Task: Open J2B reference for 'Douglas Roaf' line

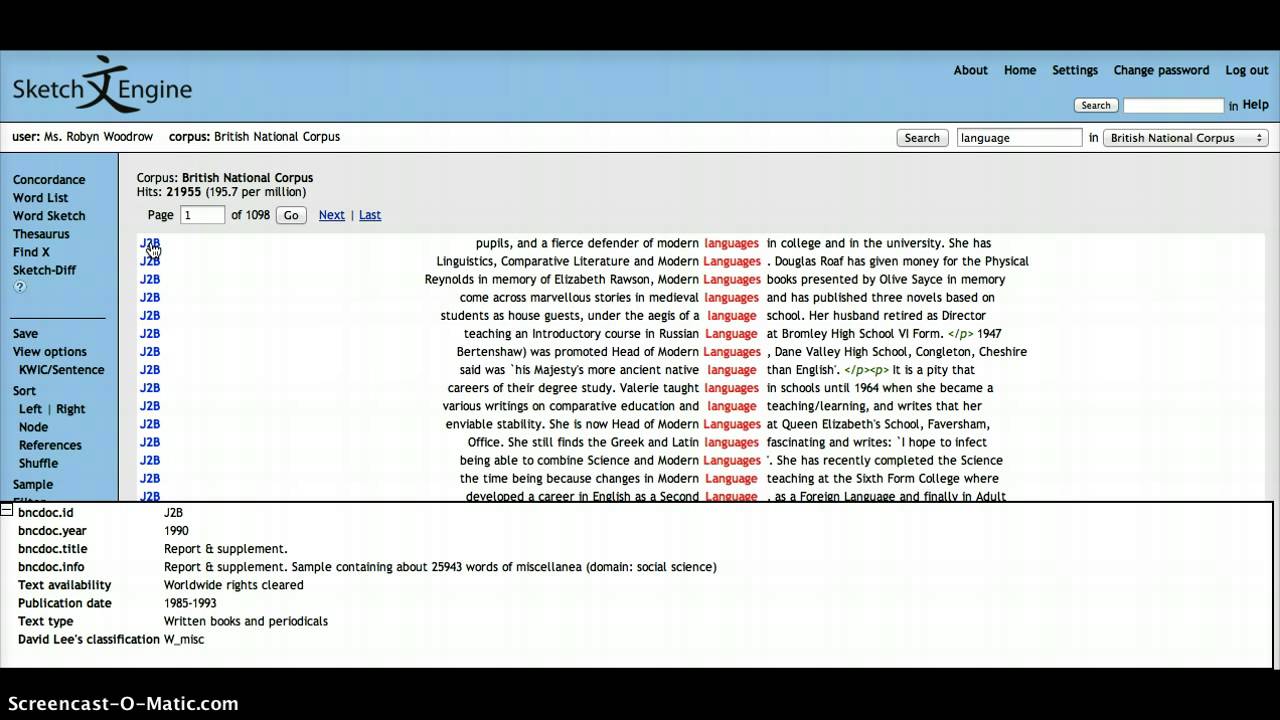Action: (150, 261)
